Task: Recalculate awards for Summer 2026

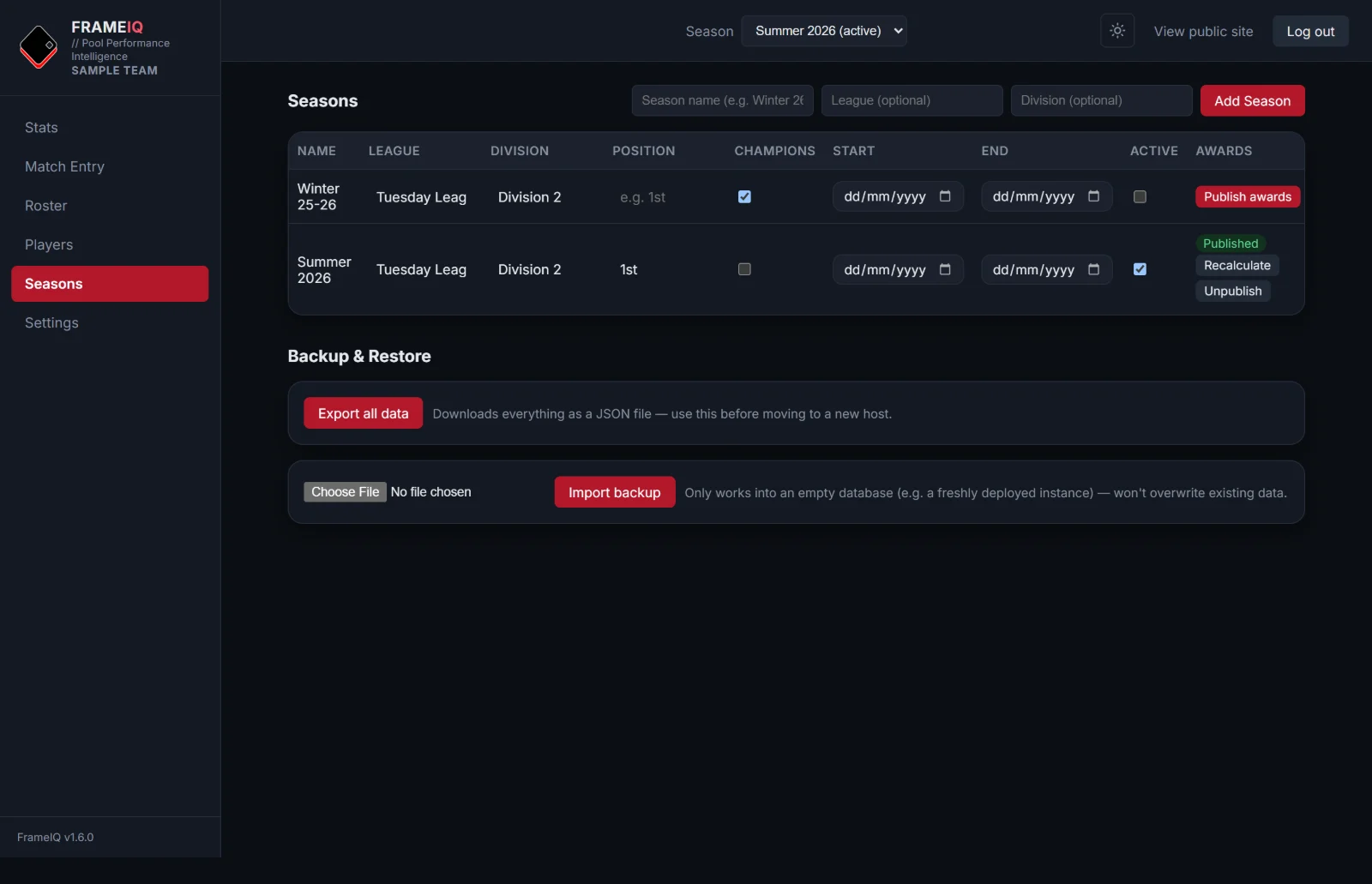Action: pos(1237,266)
